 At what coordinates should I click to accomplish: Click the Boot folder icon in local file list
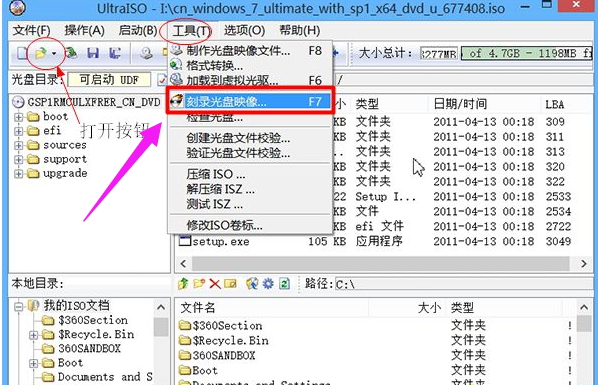coord(185,371)
